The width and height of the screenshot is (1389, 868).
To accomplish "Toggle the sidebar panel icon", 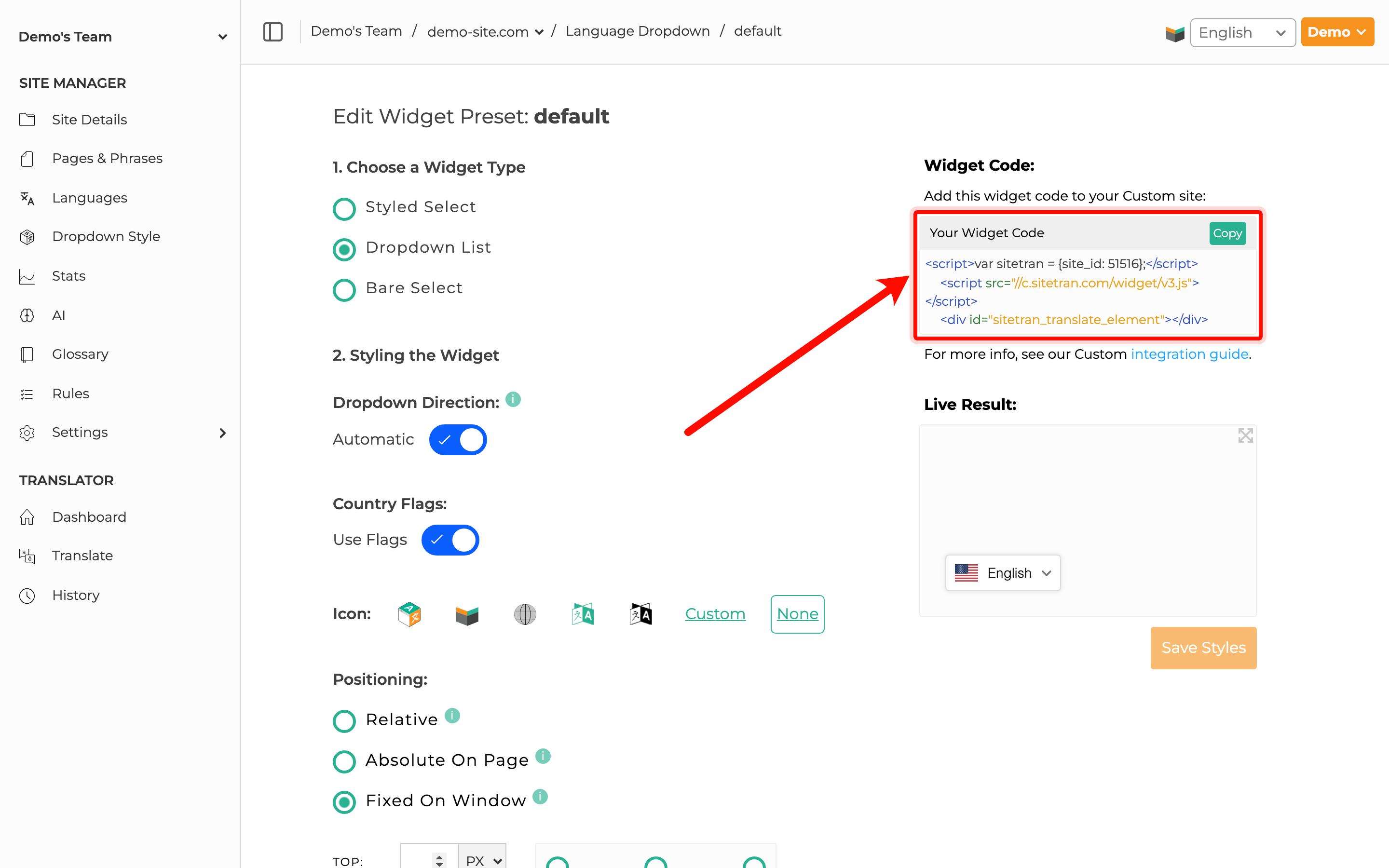I will tap(272, 31).
